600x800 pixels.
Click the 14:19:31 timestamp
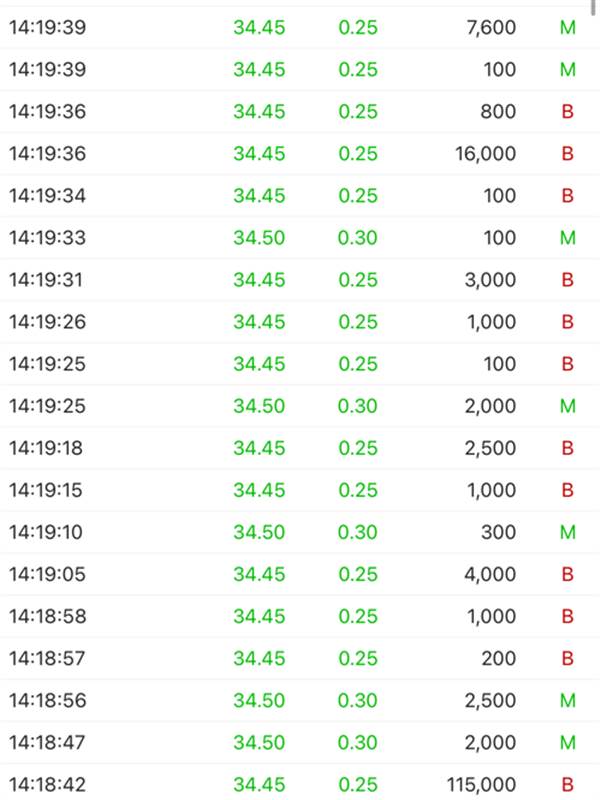pos(47,280)
